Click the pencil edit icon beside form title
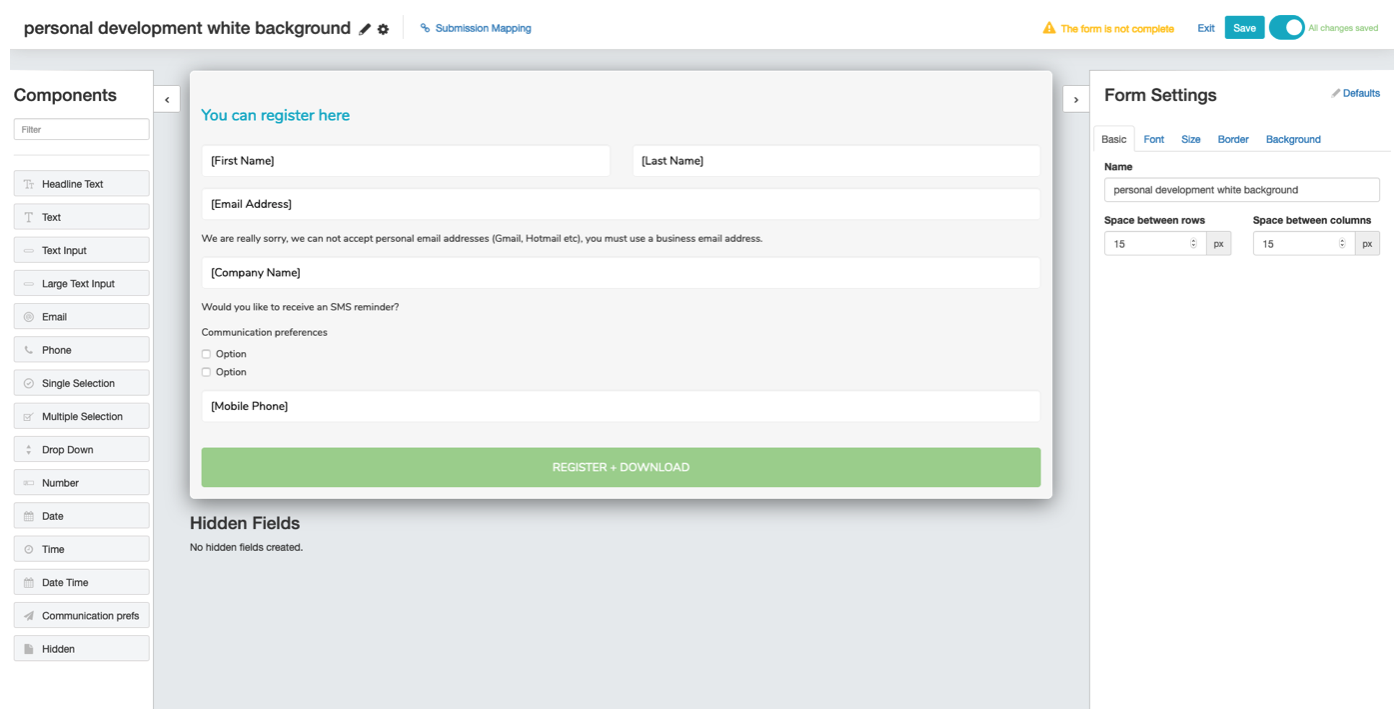The image size is (1399, 714). pos(365,30)
